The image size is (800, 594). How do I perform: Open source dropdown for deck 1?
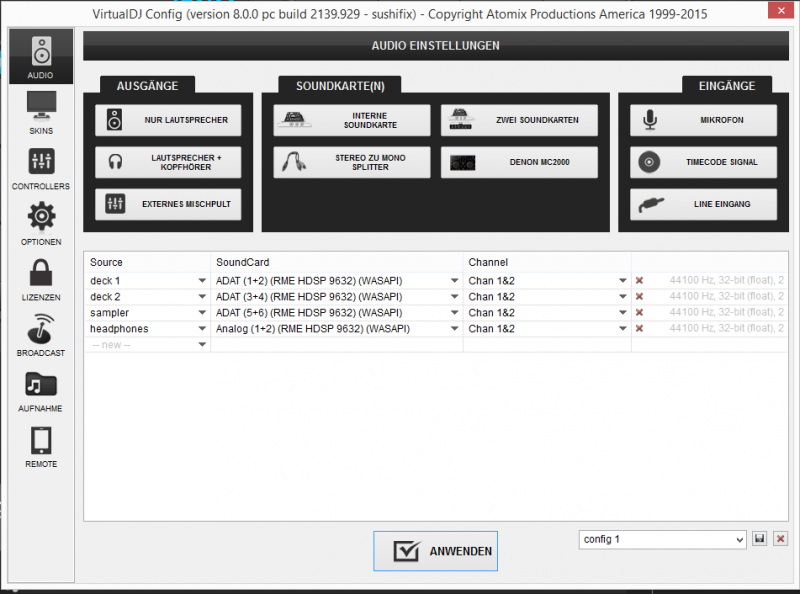202,281
